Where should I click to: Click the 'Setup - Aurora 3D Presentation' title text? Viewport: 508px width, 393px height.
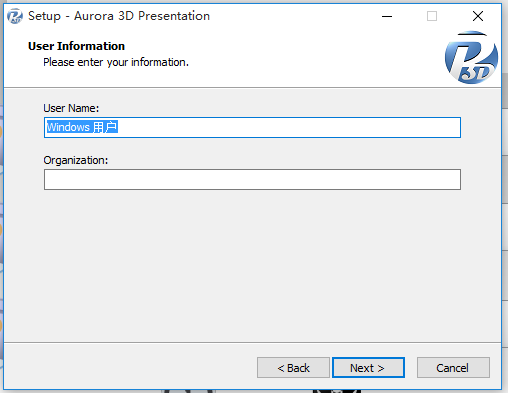119,16
